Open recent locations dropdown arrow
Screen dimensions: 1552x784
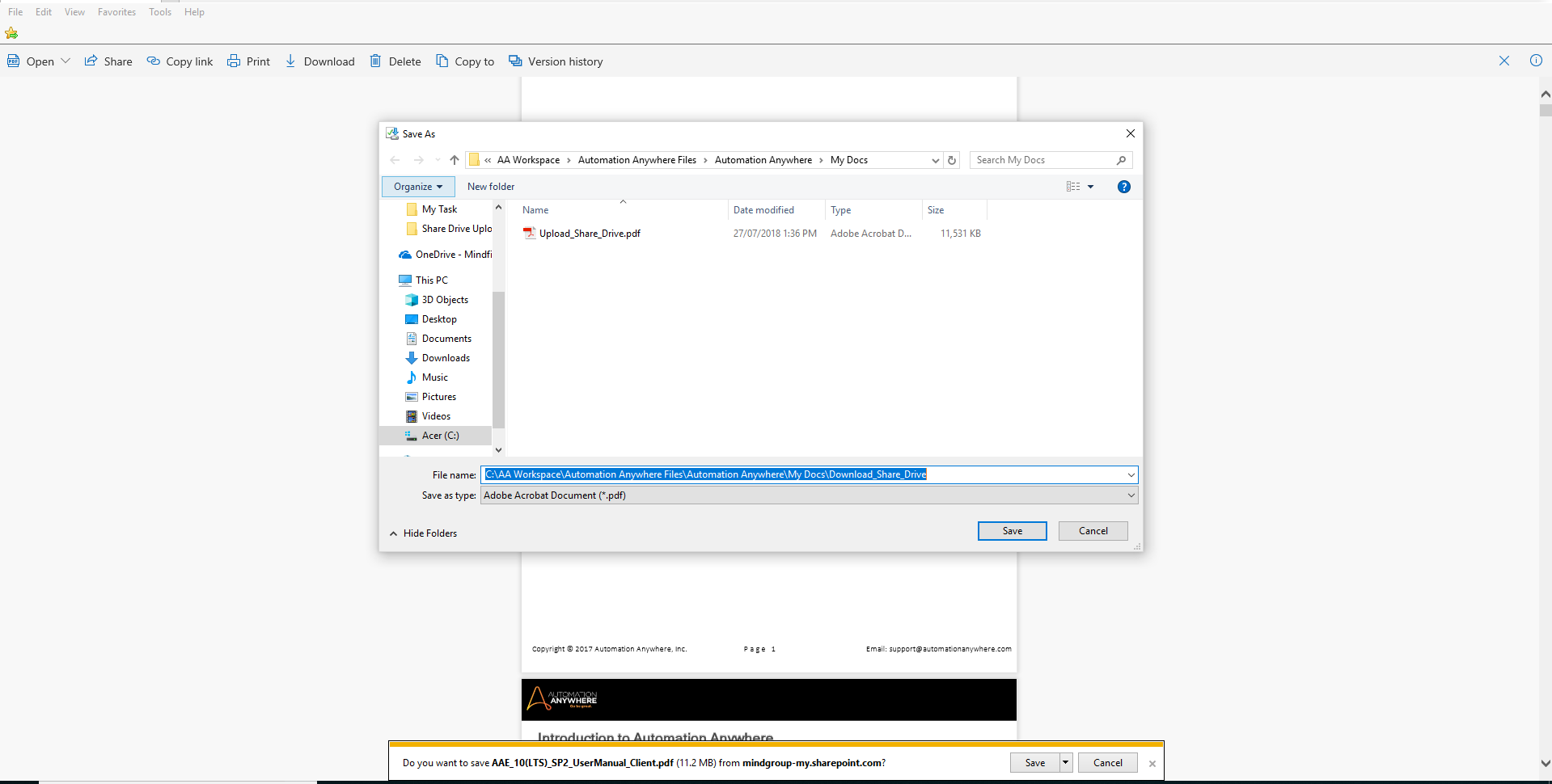(x=438, y=160)
